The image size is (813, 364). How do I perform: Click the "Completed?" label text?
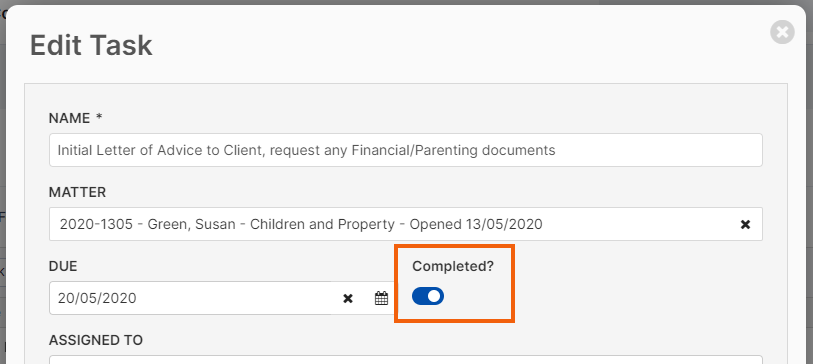point(453,267)
